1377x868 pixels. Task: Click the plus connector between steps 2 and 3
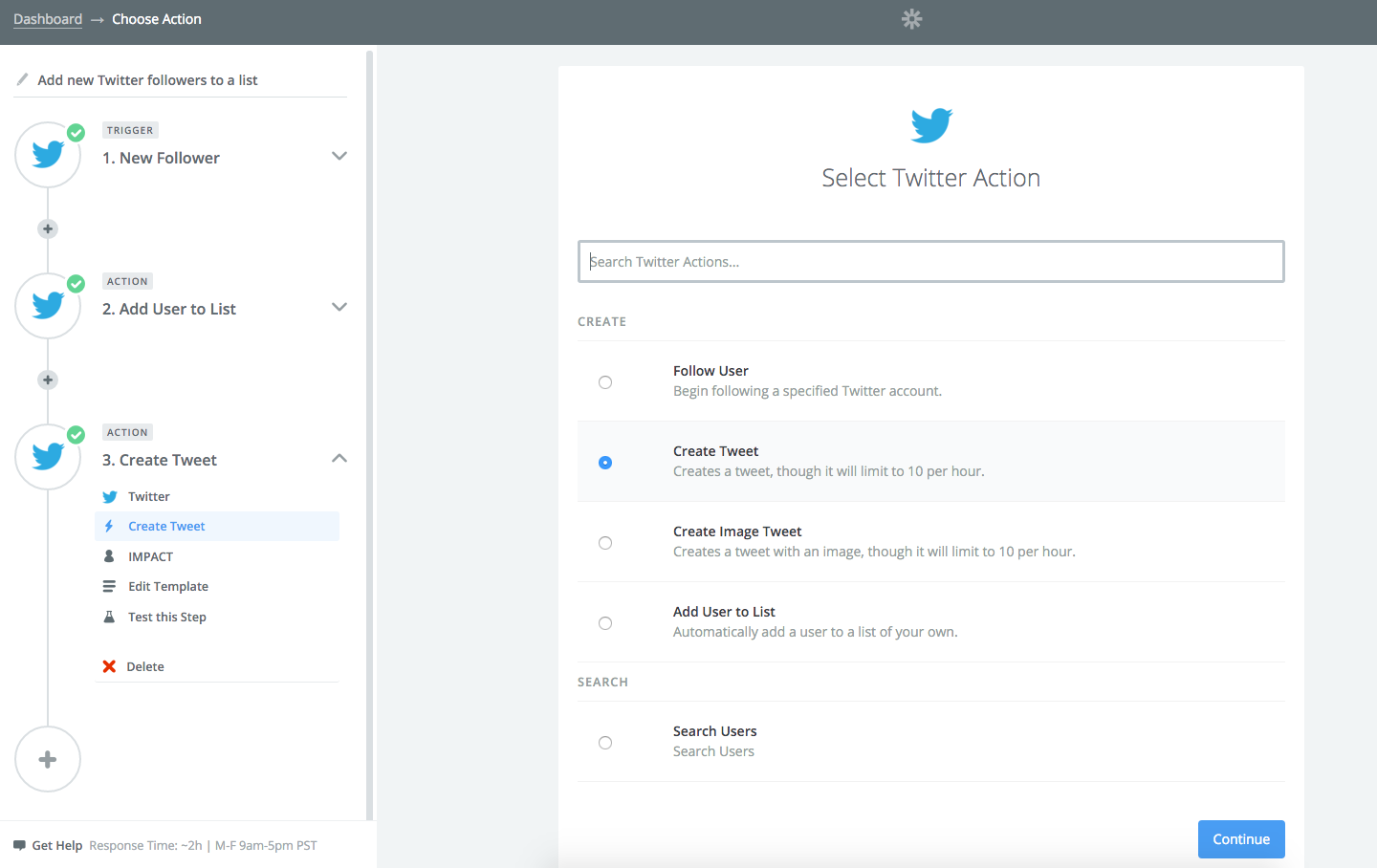point(48,380)
